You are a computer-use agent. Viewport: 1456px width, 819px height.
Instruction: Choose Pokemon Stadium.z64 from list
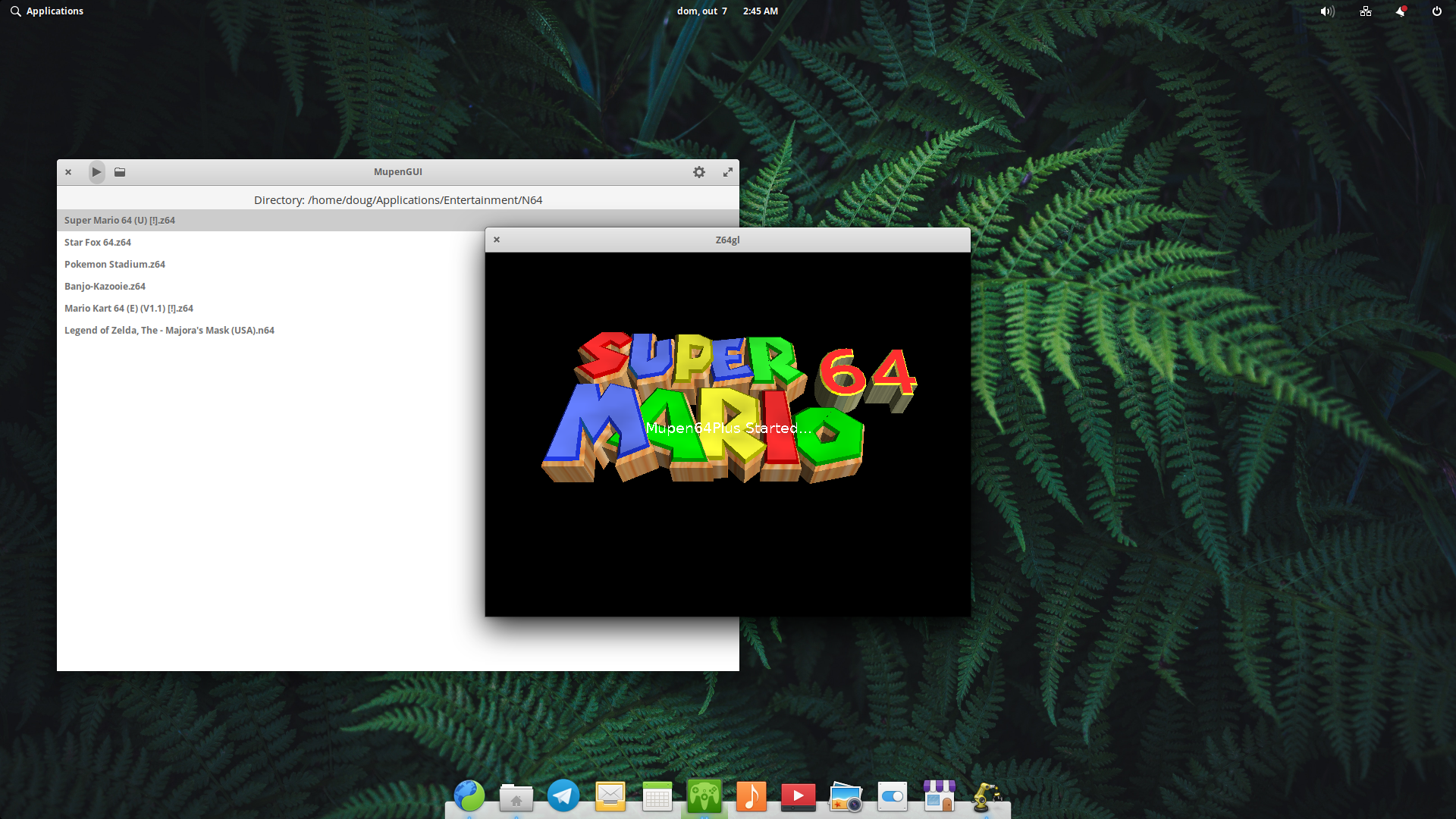point(115,265)
